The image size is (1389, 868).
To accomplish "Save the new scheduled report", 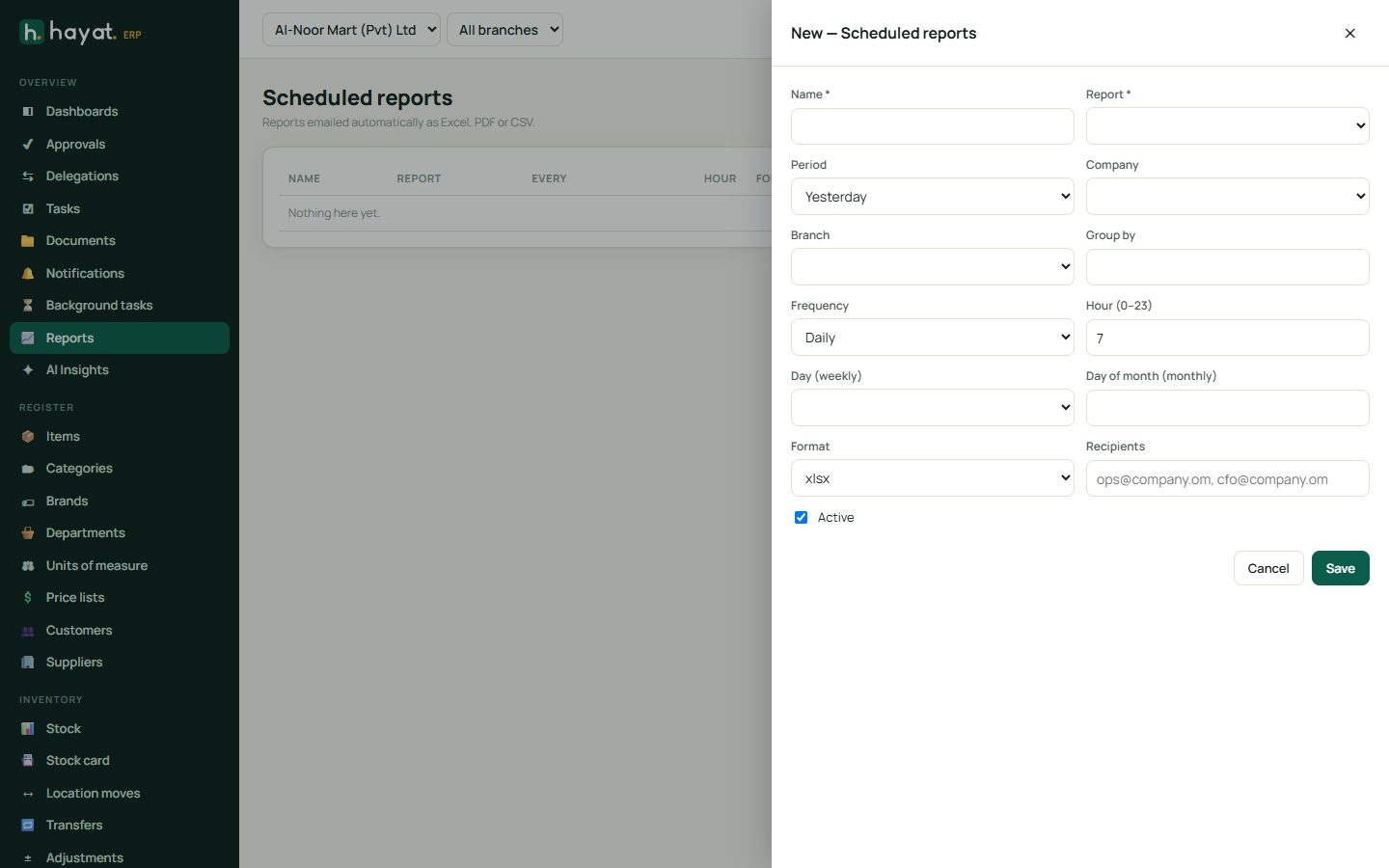I will pyautogui.click(x=1340, y=568).
